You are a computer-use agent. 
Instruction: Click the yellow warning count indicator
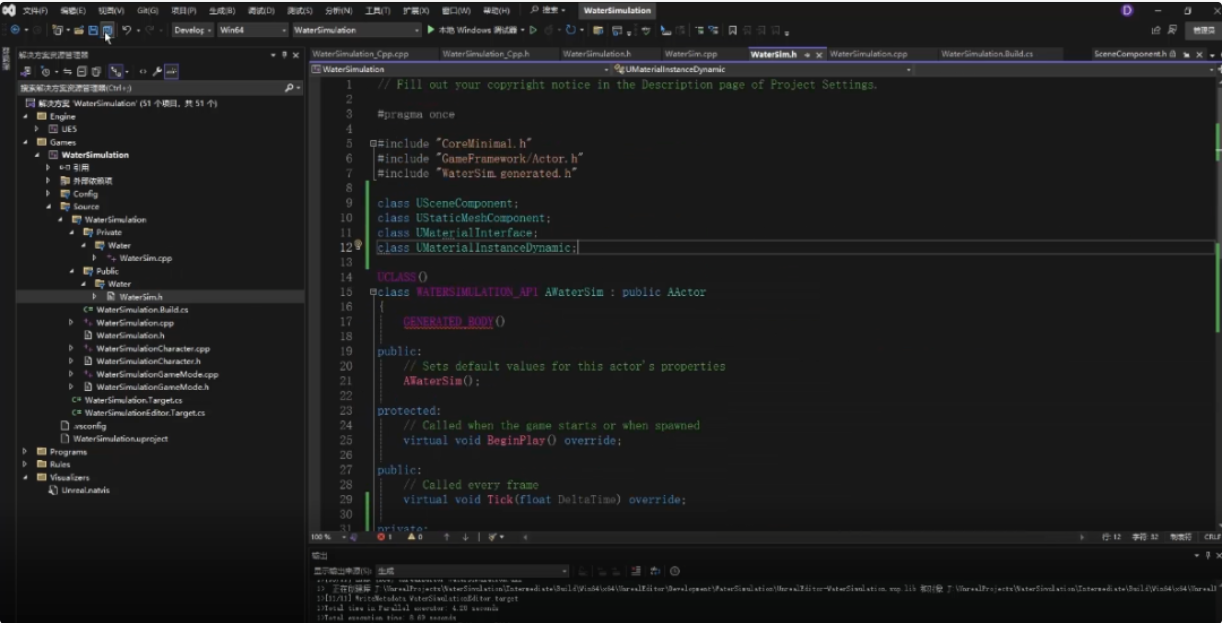pyautogui.click(x=415, y=537)
